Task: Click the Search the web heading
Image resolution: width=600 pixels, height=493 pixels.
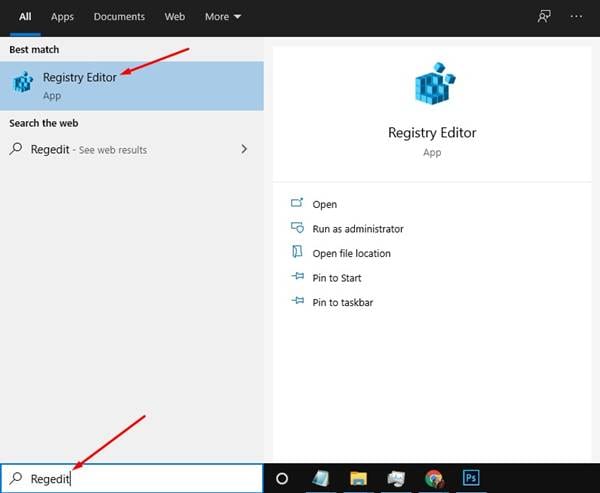Action: [x=44, y=123]
